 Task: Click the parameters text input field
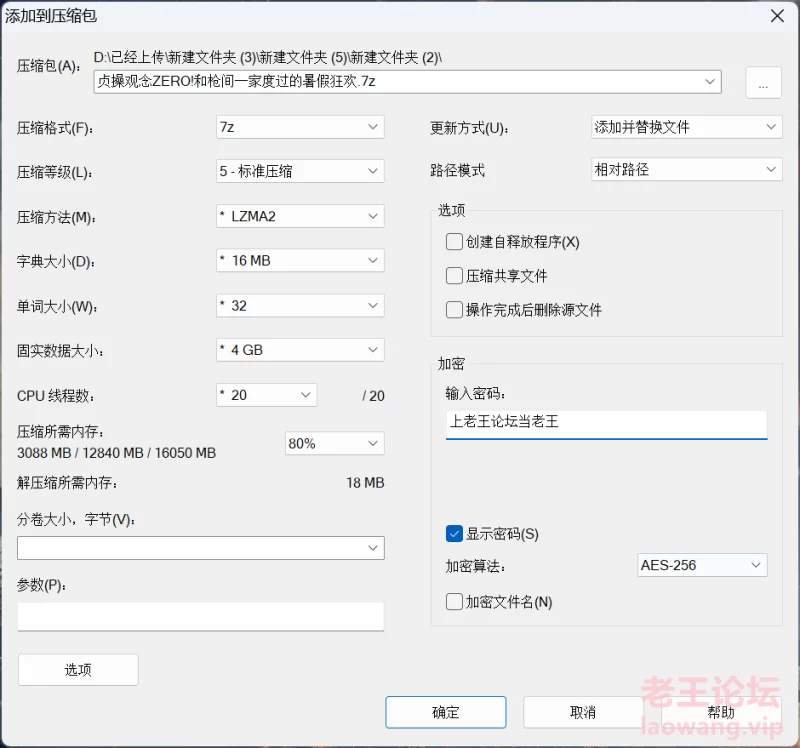pyautogui.click(x=200, y=616)
